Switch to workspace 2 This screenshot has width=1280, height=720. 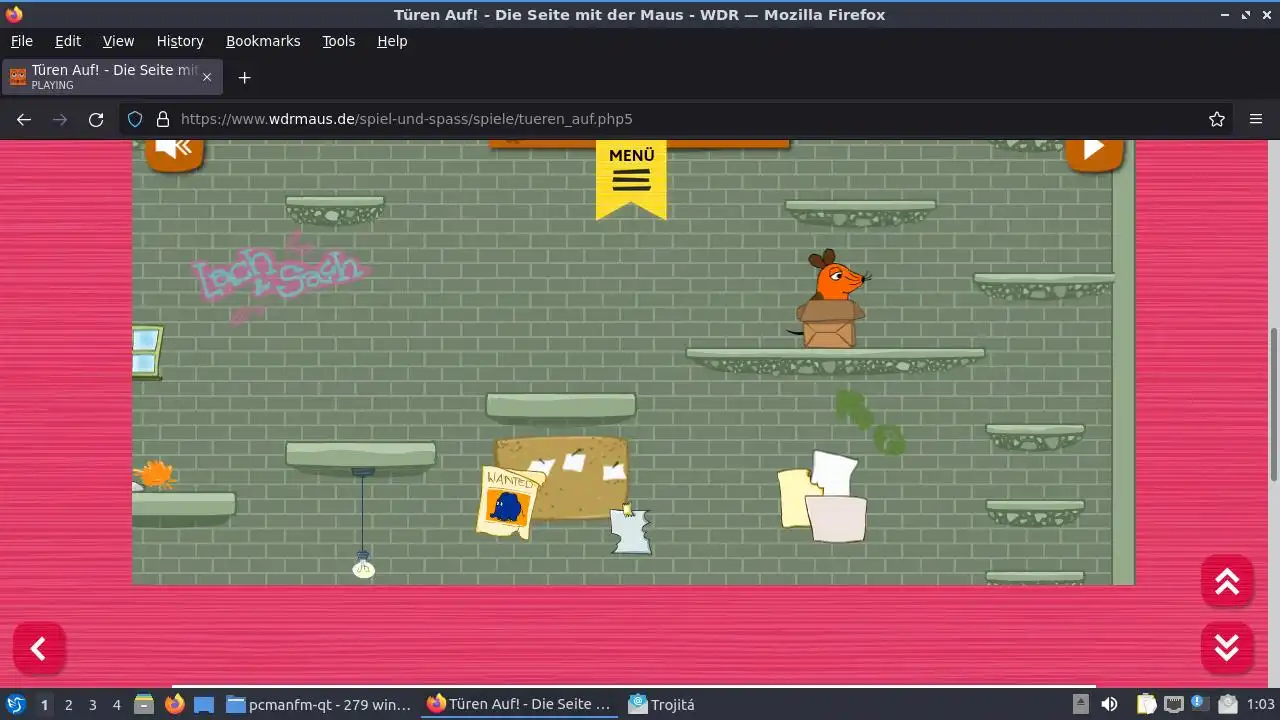68,704
